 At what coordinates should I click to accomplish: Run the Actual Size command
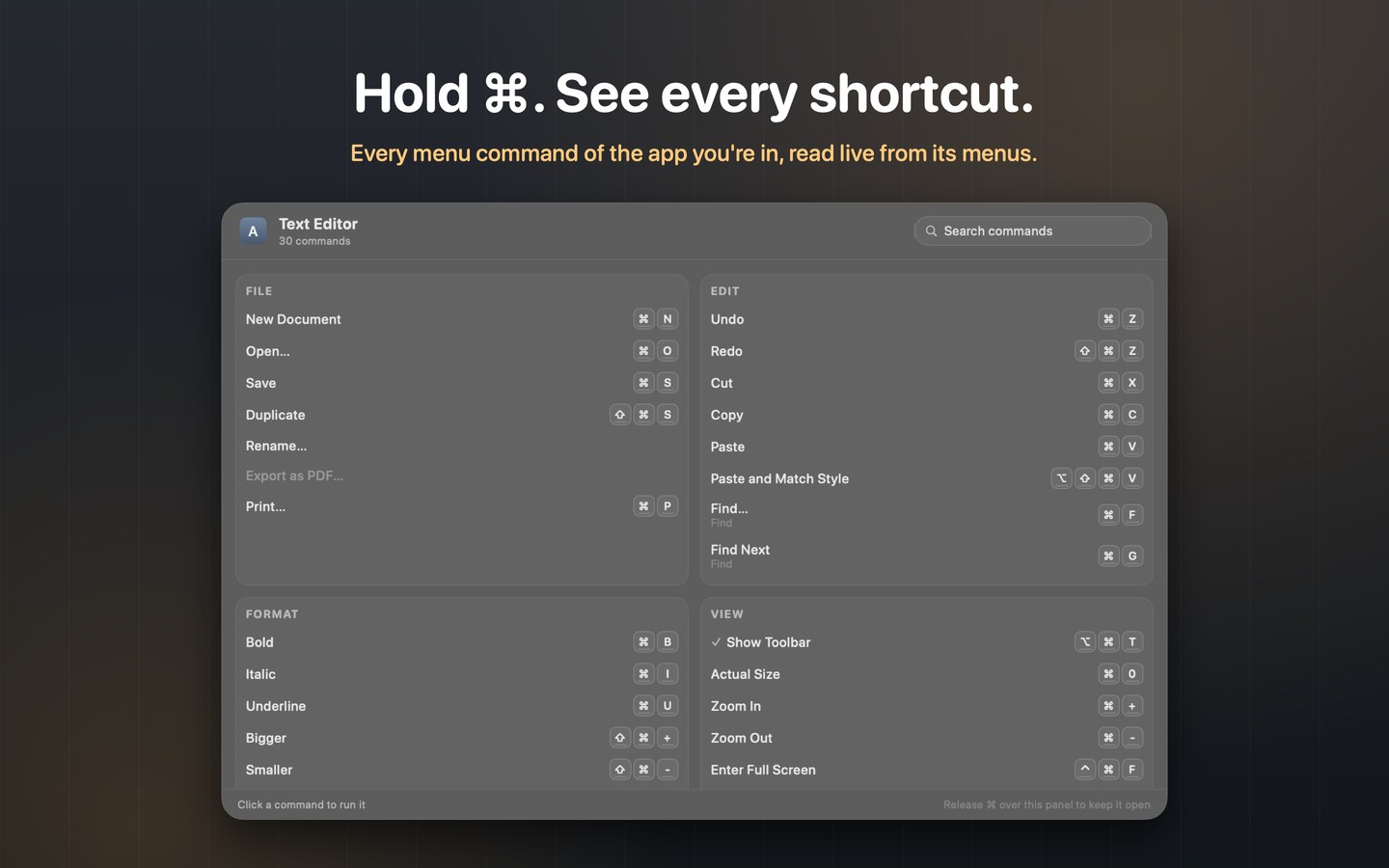pos(926,674)
